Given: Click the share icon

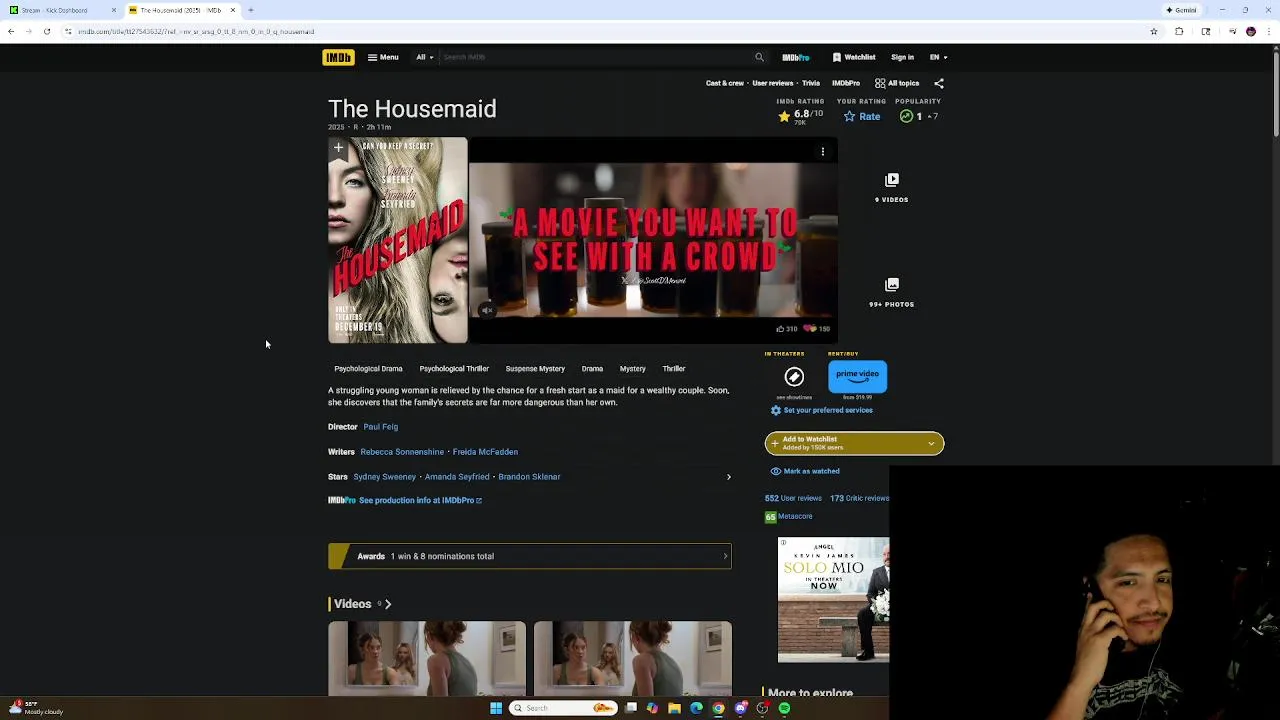Looking at the screenshot, I should coord(938,83).
